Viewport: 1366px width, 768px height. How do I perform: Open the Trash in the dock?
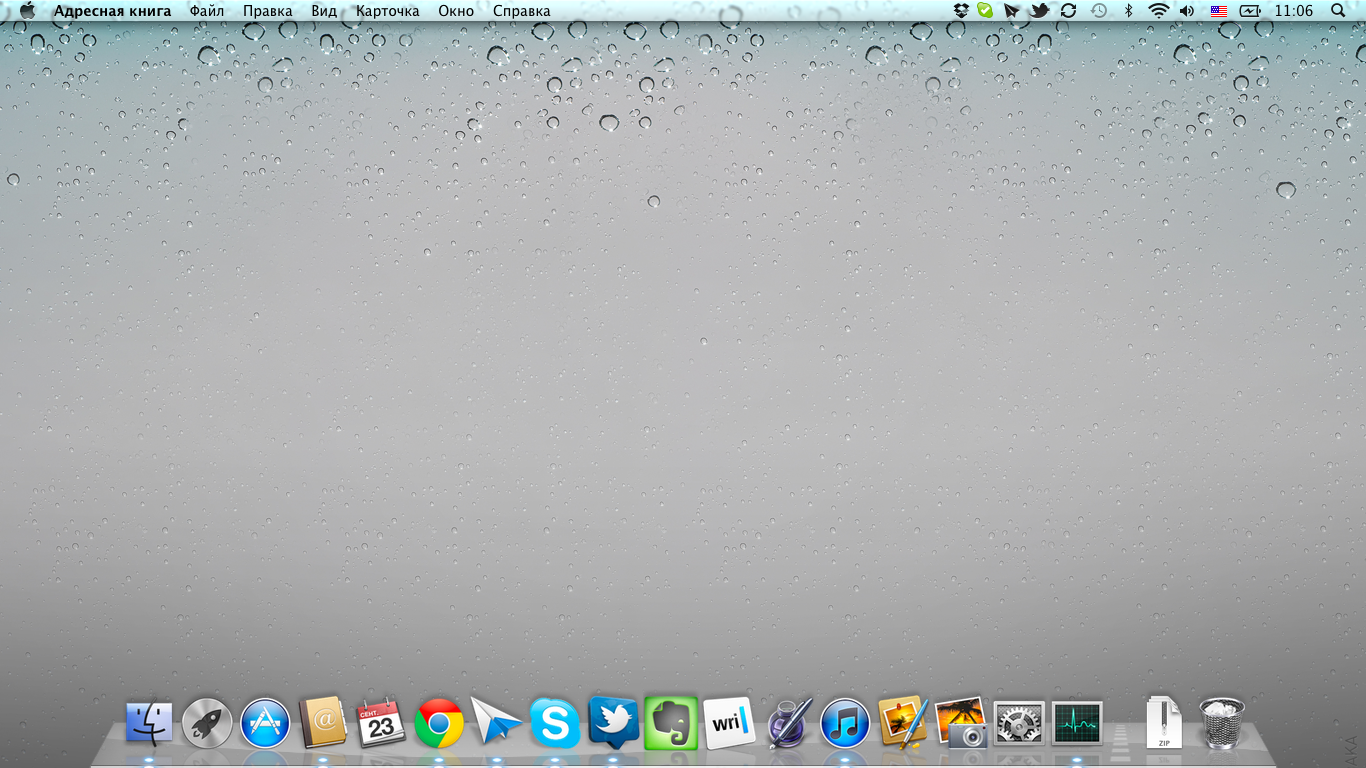click(1221, 723)
